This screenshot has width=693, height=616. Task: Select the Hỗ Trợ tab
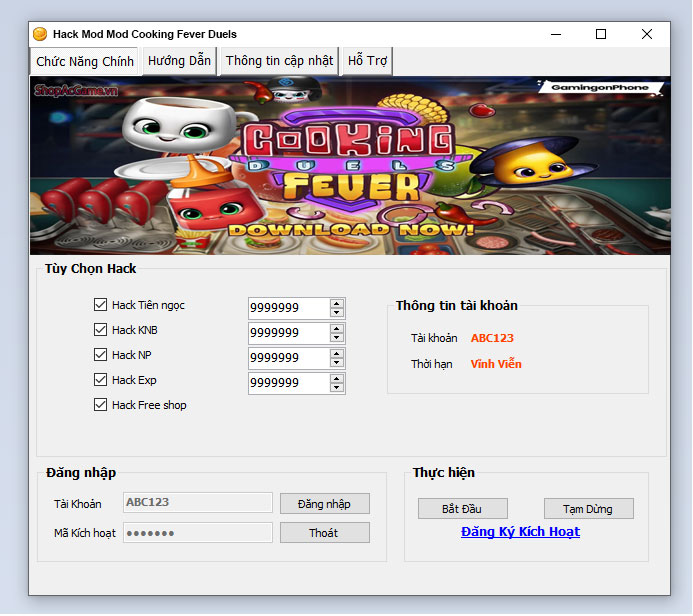367,61
